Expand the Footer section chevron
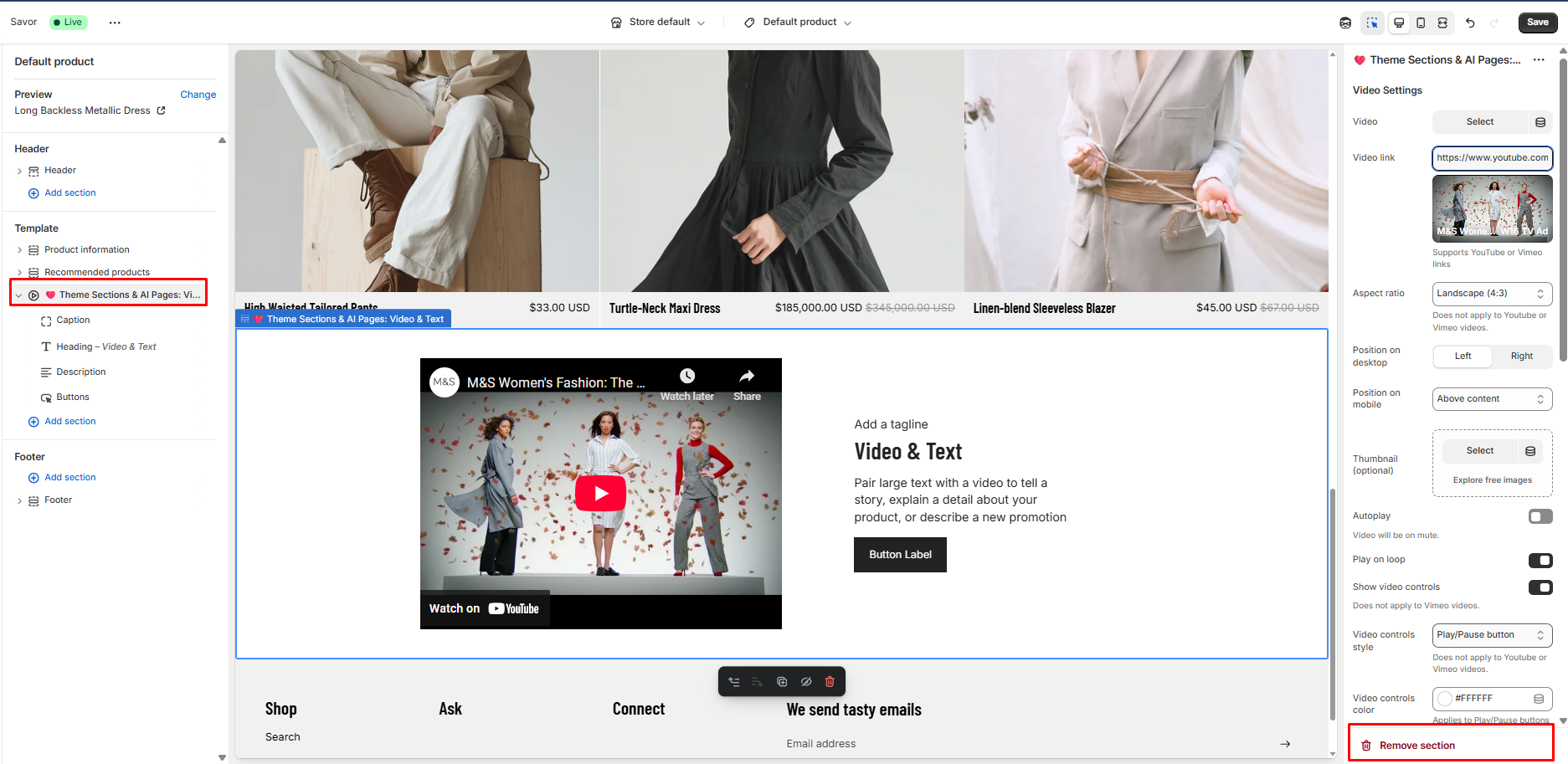 coord(19,500)
